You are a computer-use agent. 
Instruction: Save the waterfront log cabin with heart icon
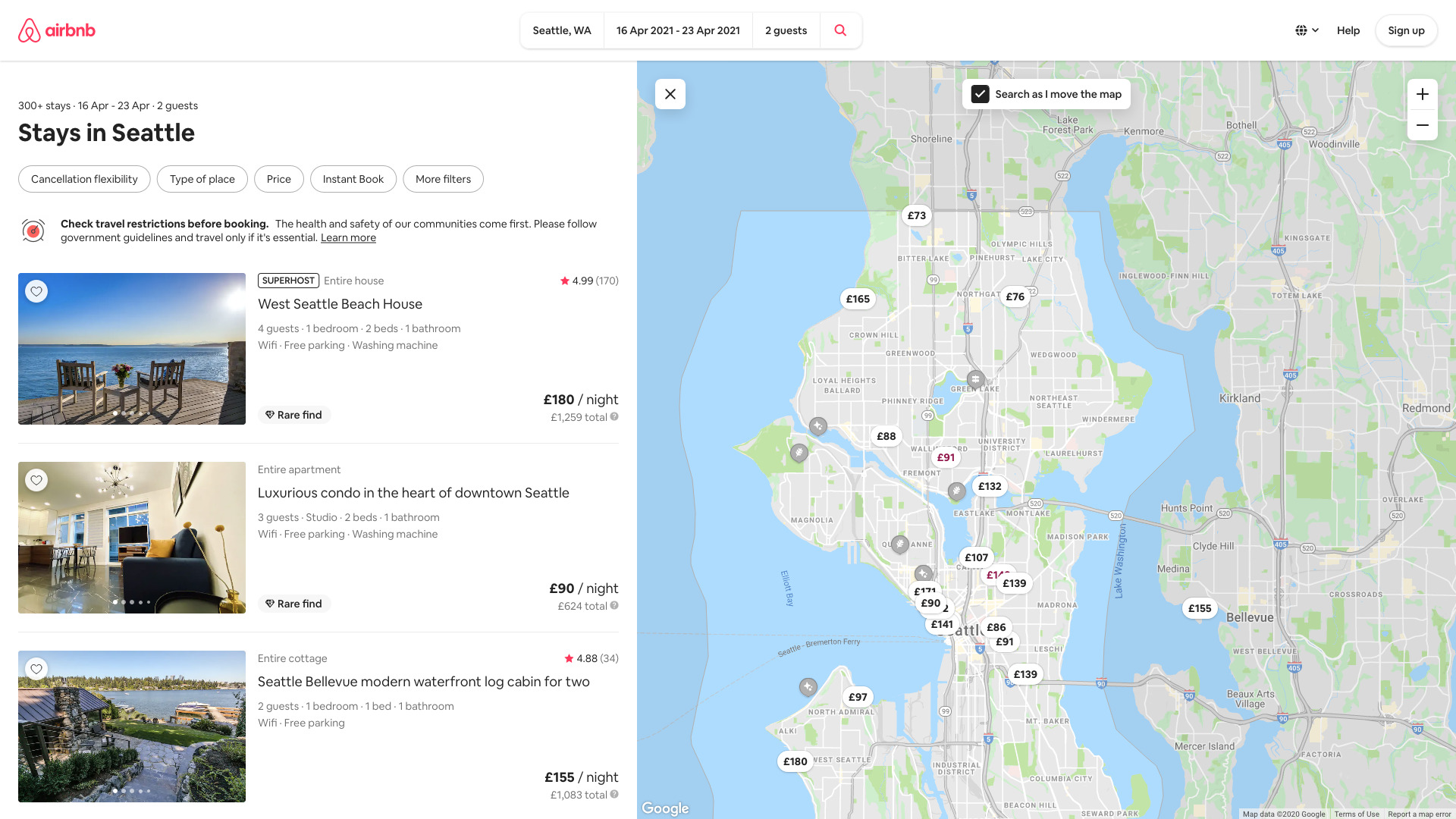[36, 669]
